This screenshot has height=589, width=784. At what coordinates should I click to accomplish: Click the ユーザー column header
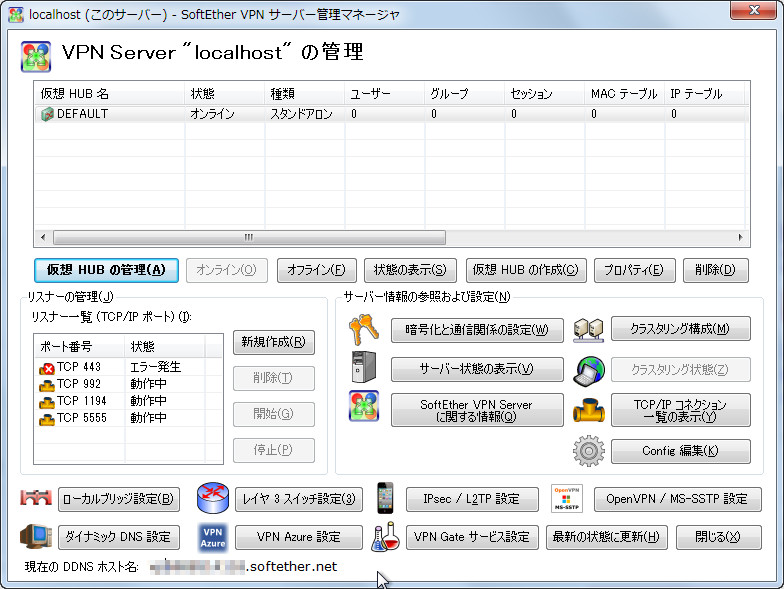coord(384,94)
